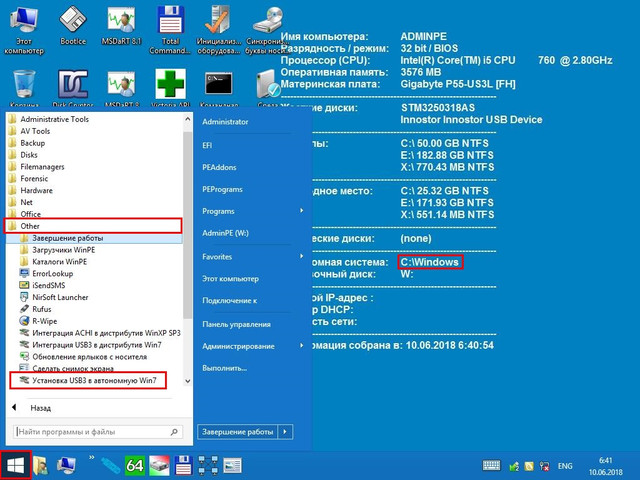Run Установка USB3 в автономную Win7
Screen dimensions: 640x480
point(88,380)
